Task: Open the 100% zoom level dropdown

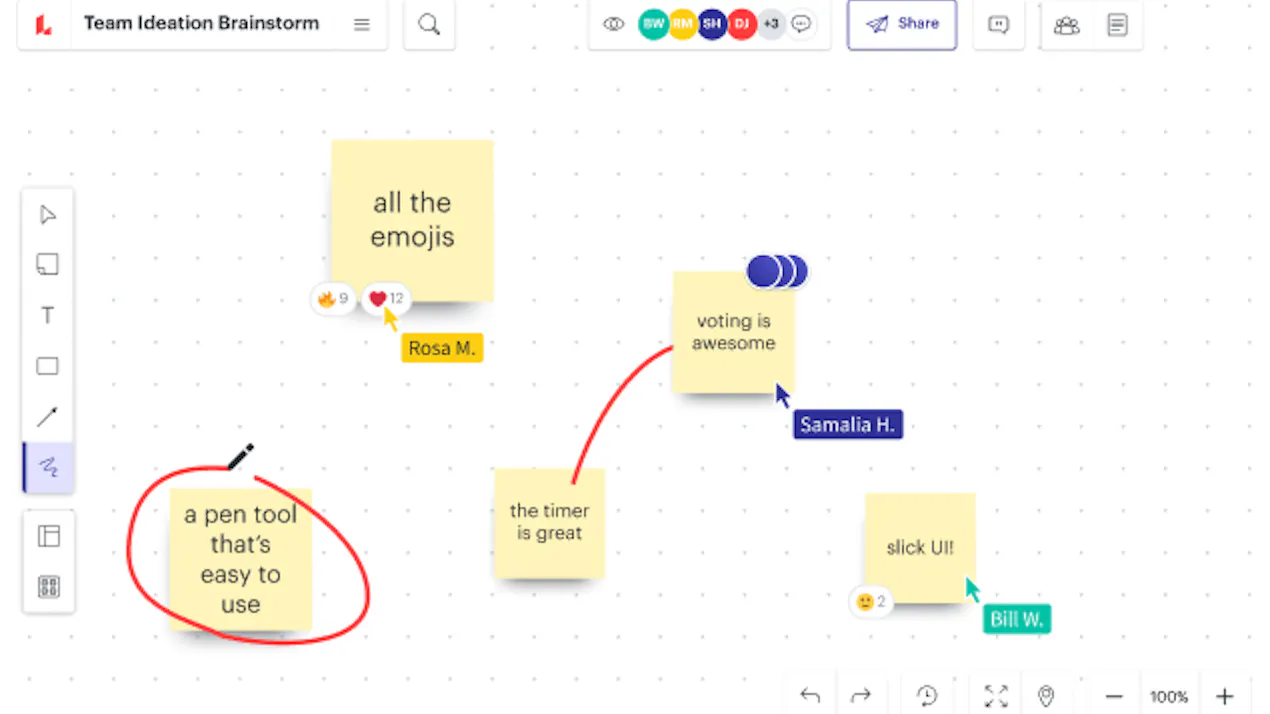Action: (x=1169, y=697)
